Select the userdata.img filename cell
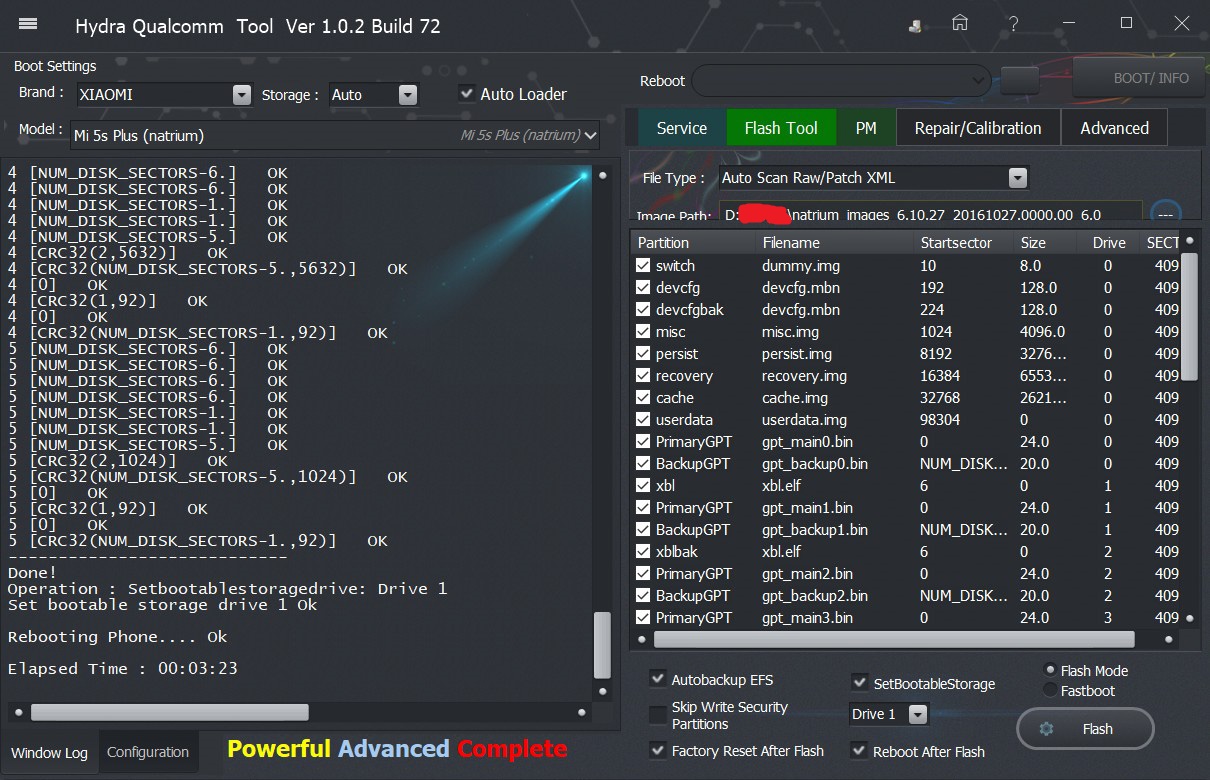Image resolution: width=1210 pixels, height=780 pixels. [804, 419]
